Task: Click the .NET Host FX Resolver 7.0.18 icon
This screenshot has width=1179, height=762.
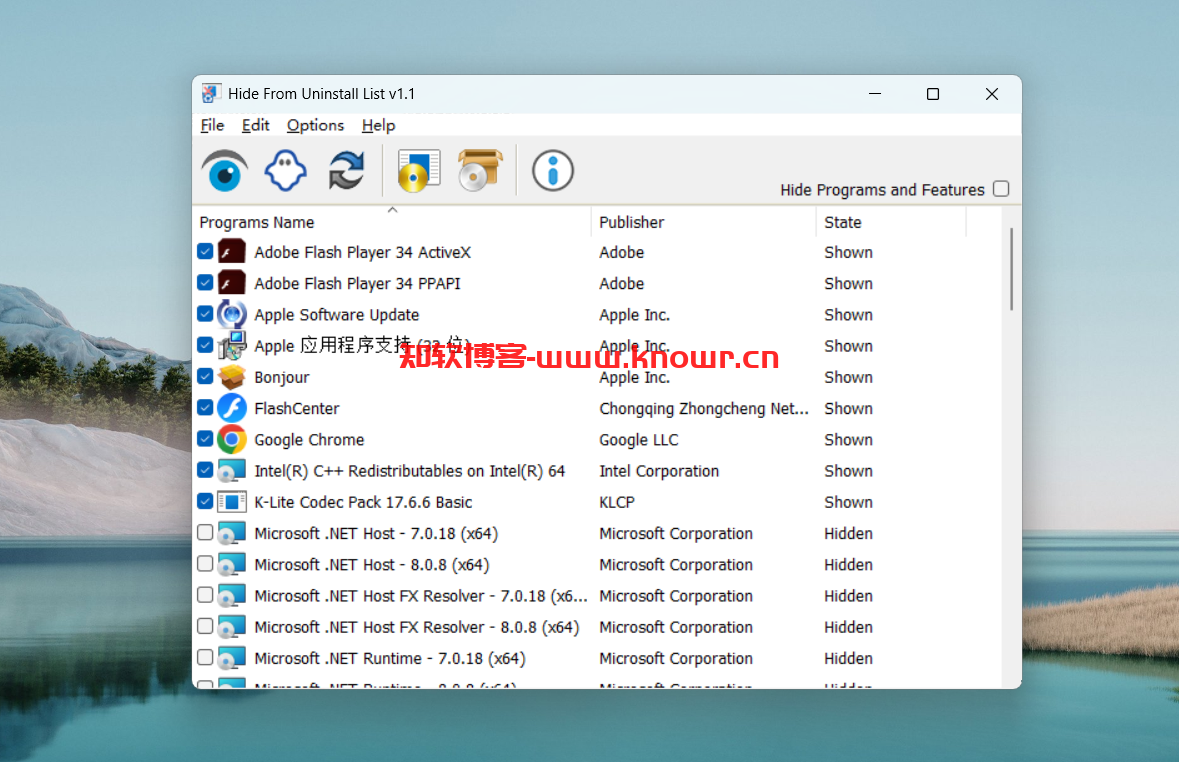Action: click(232, 596)
